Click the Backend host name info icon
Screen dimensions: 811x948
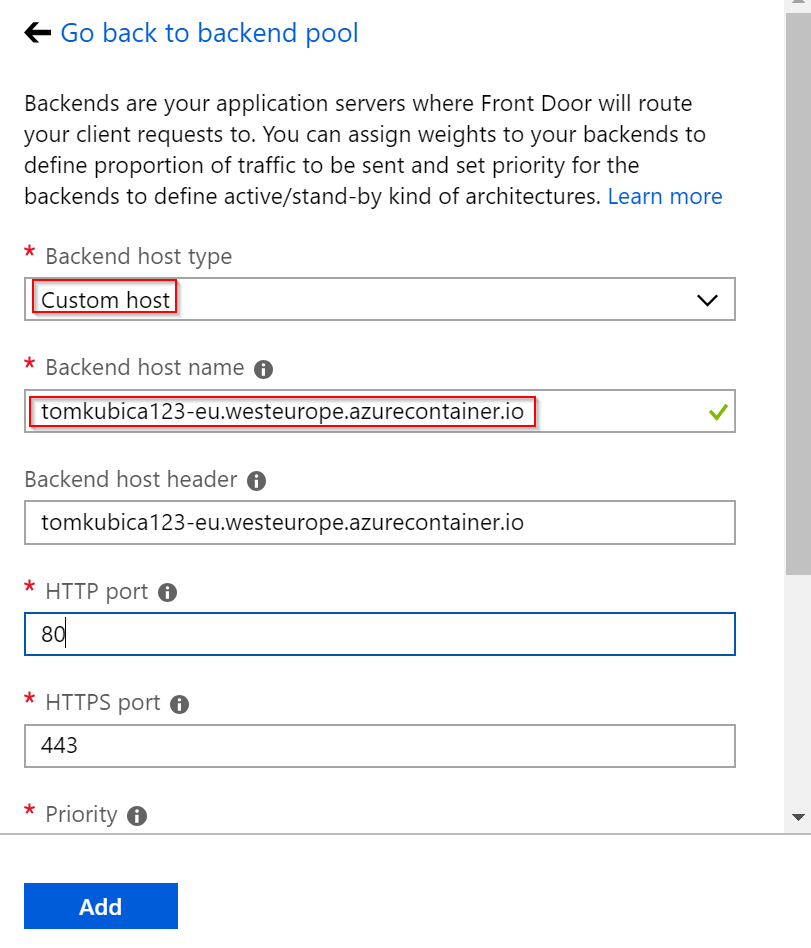263,369
